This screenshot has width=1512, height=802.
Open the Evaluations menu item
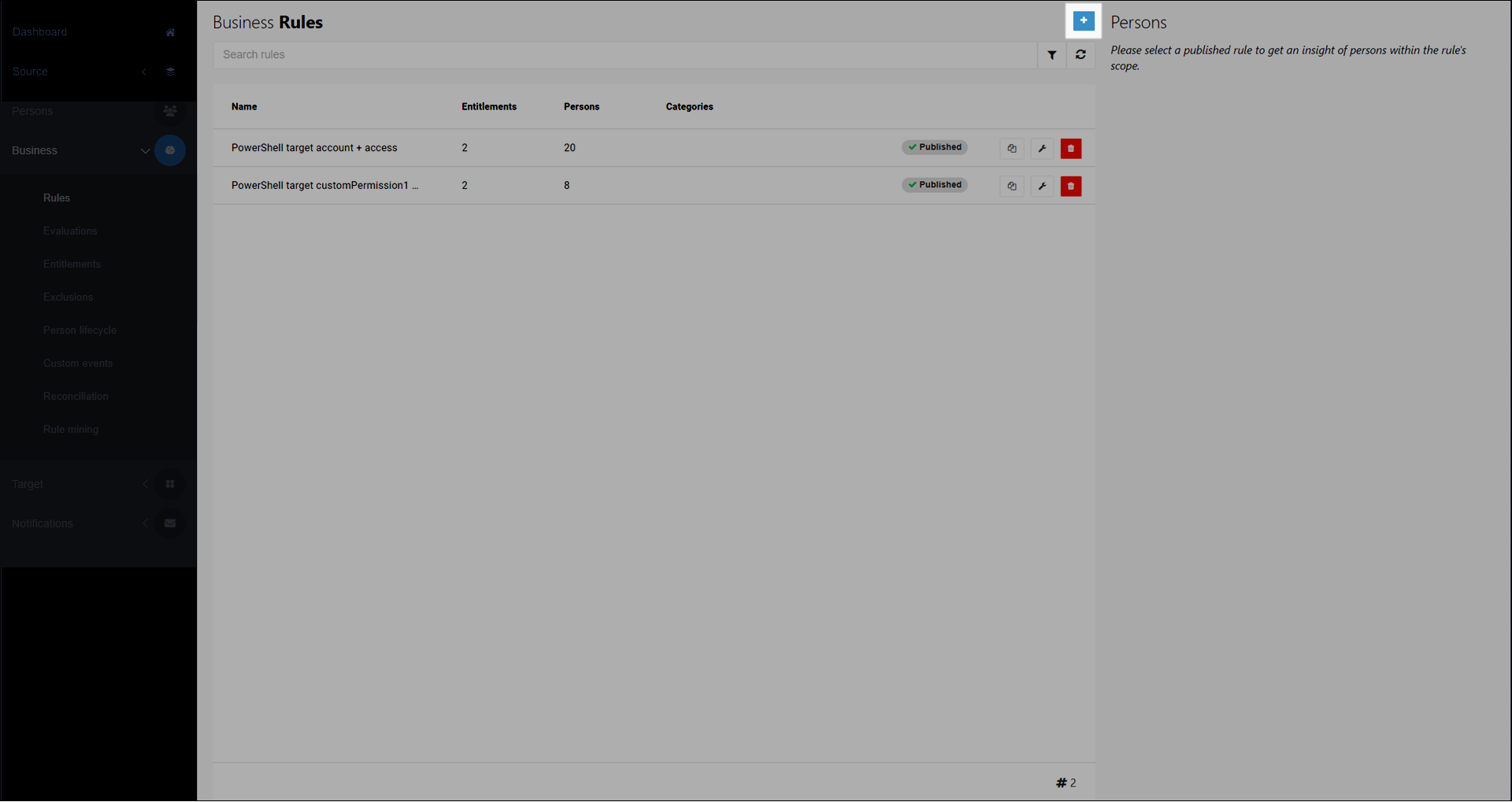click(x=70, y=231)
